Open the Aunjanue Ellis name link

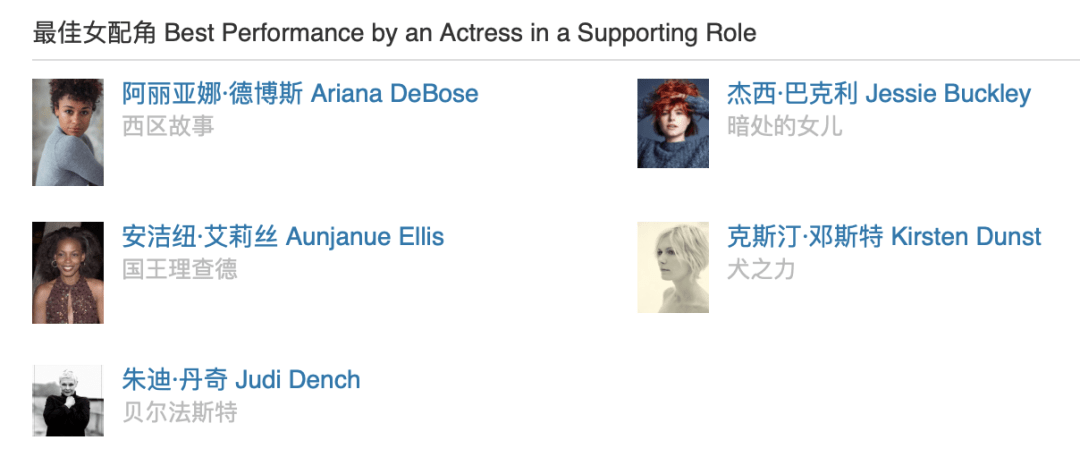coord(364,237)
